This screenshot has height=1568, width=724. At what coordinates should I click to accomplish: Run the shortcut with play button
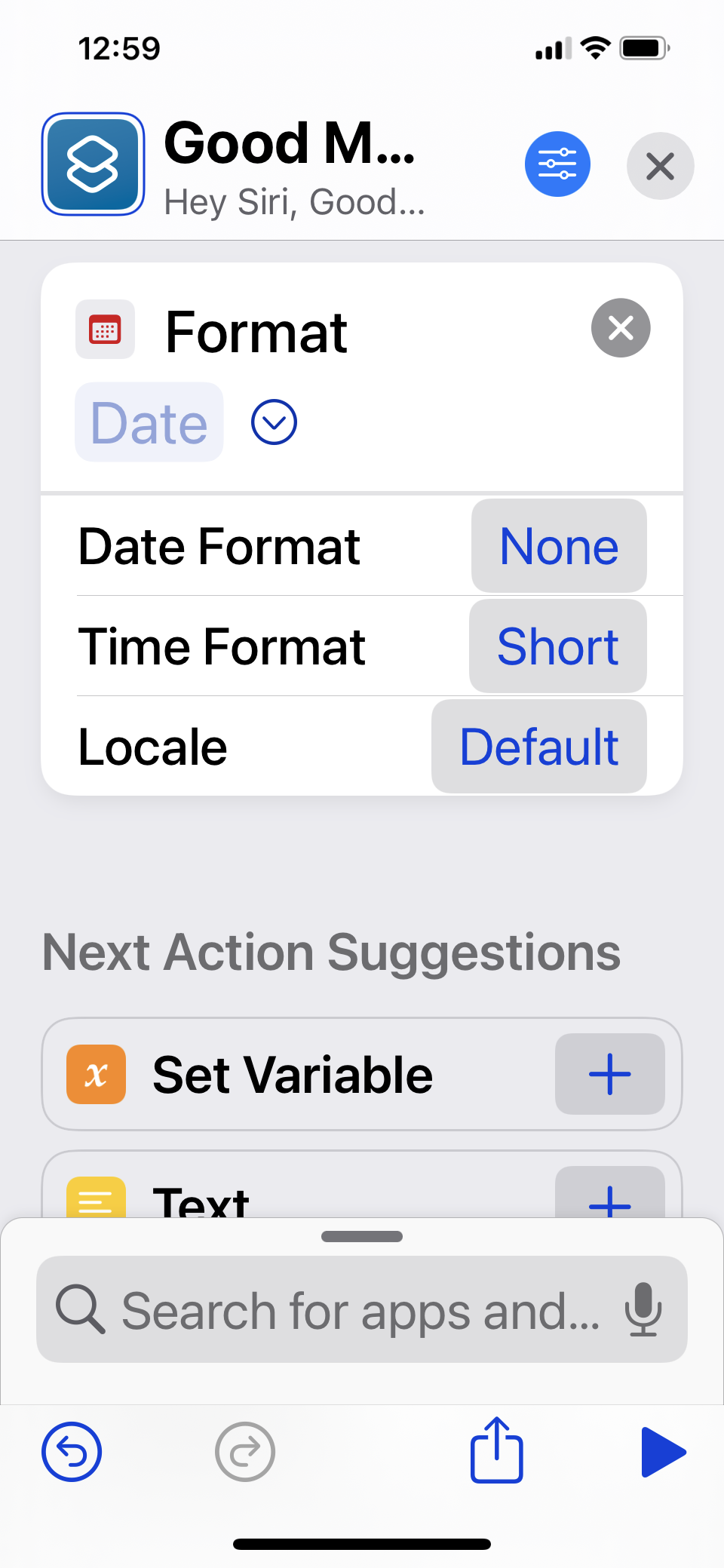(662, 1451)
